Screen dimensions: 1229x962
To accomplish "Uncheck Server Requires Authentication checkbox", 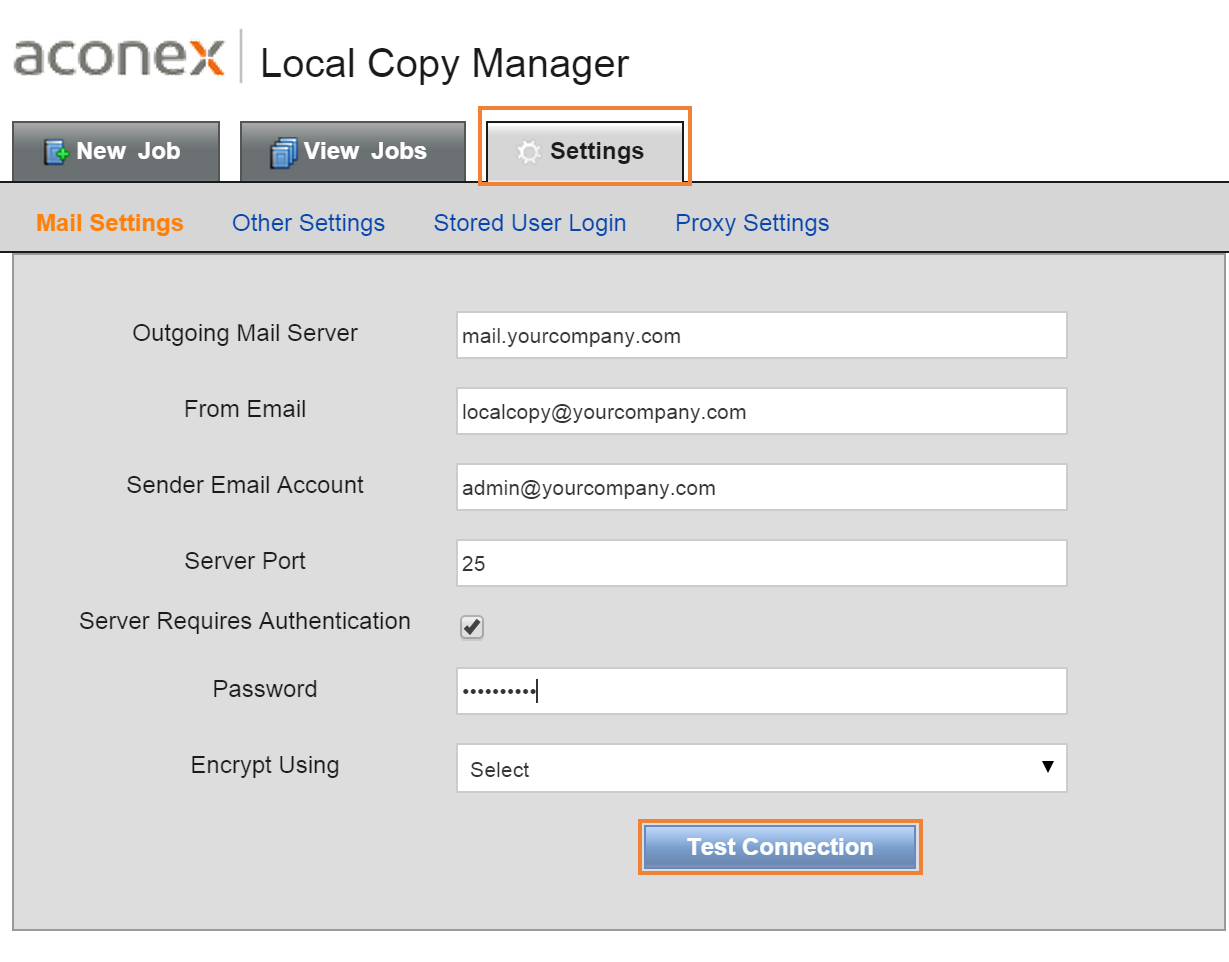I will tap(472, 627).
